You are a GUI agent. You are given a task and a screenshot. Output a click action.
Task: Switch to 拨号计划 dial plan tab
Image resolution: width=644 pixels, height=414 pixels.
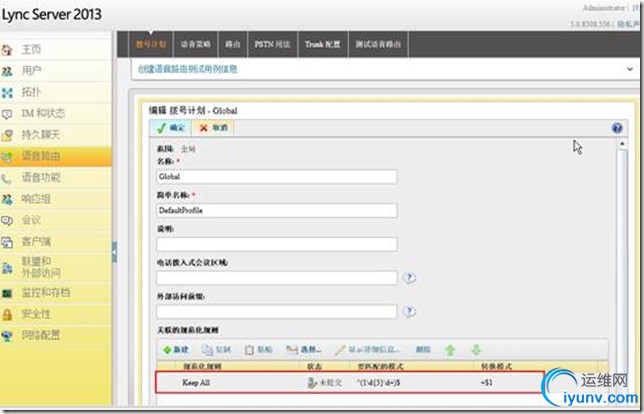(151, 44)
